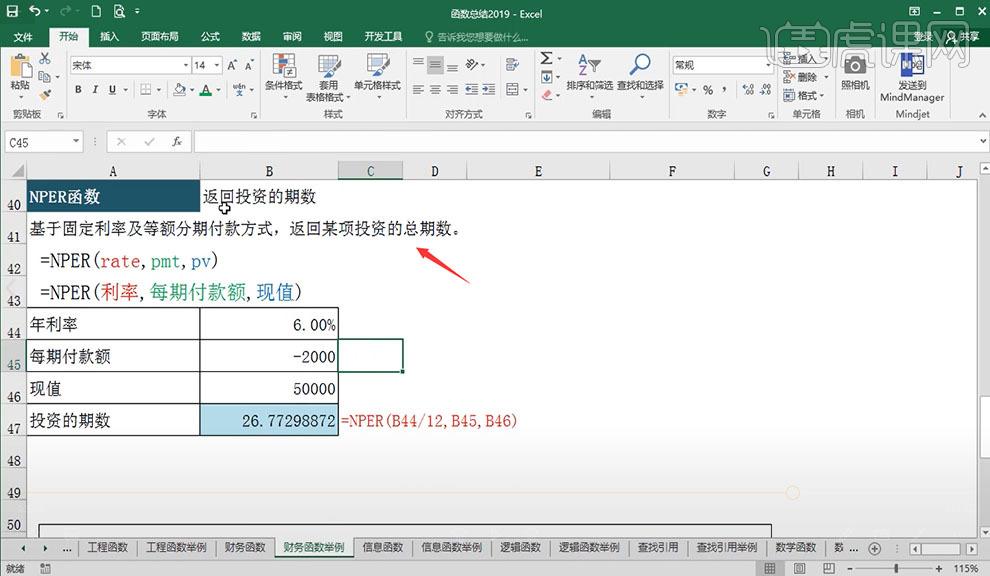Click the Fill Color paint bucket icon
Image resolution: width=990 pixels, height=576 pixels.
[x=179, y=90]
